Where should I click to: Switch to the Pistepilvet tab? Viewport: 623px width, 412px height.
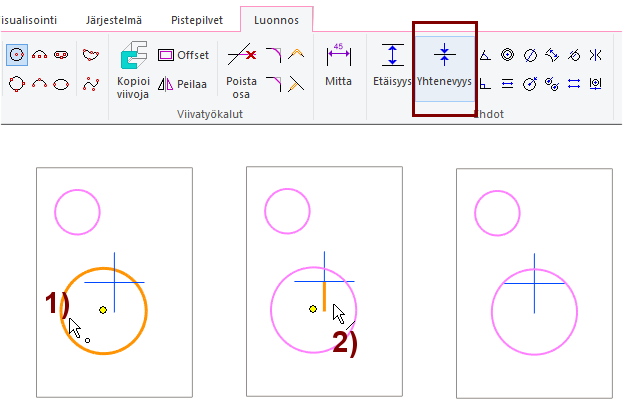(x=197, y=20)
